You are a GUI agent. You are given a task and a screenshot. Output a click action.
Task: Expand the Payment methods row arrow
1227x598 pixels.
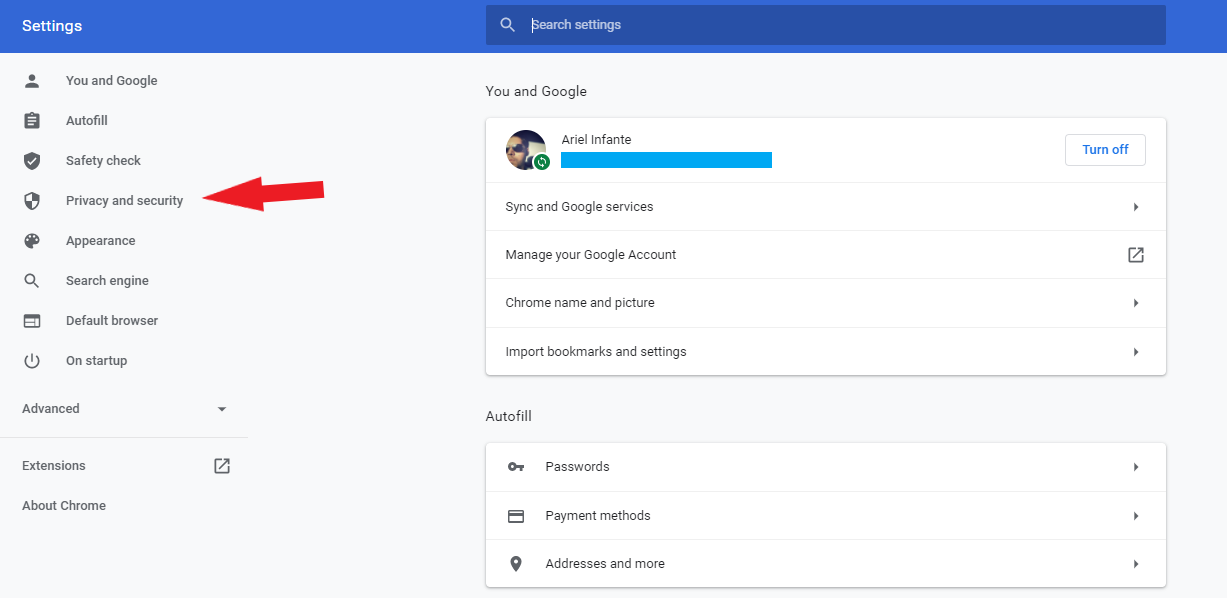click(1136, 516)
